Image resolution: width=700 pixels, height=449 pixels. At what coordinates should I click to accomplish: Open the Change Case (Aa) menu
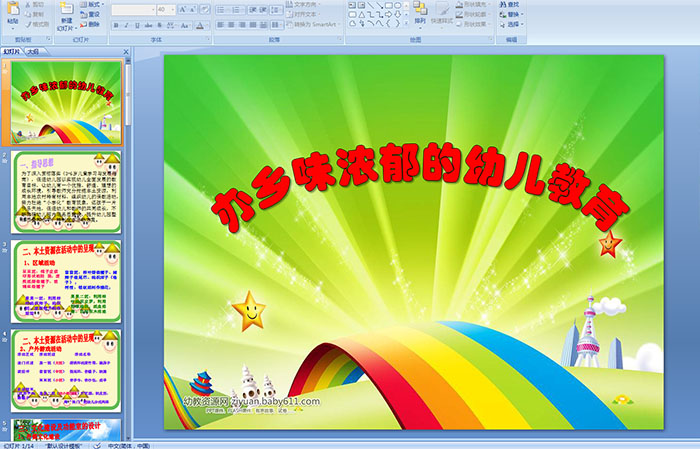(185, 25)
